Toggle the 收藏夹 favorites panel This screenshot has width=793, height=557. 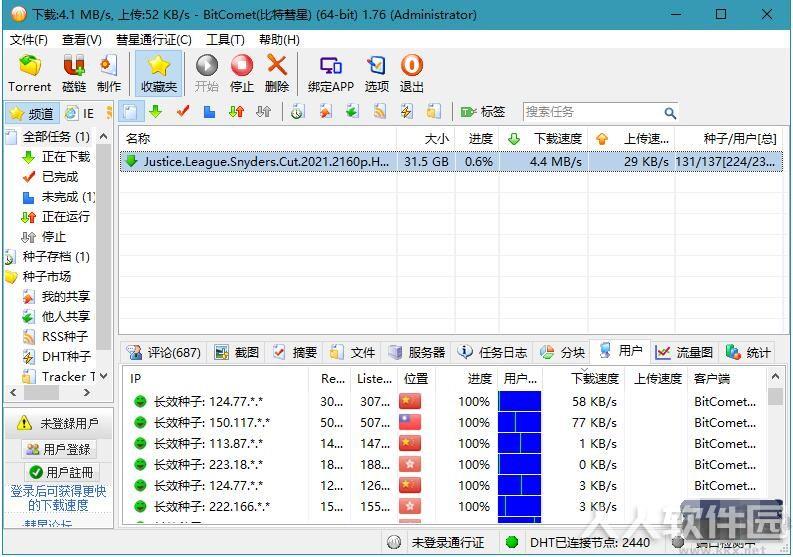pyautogui.click(x=158, y=74)
